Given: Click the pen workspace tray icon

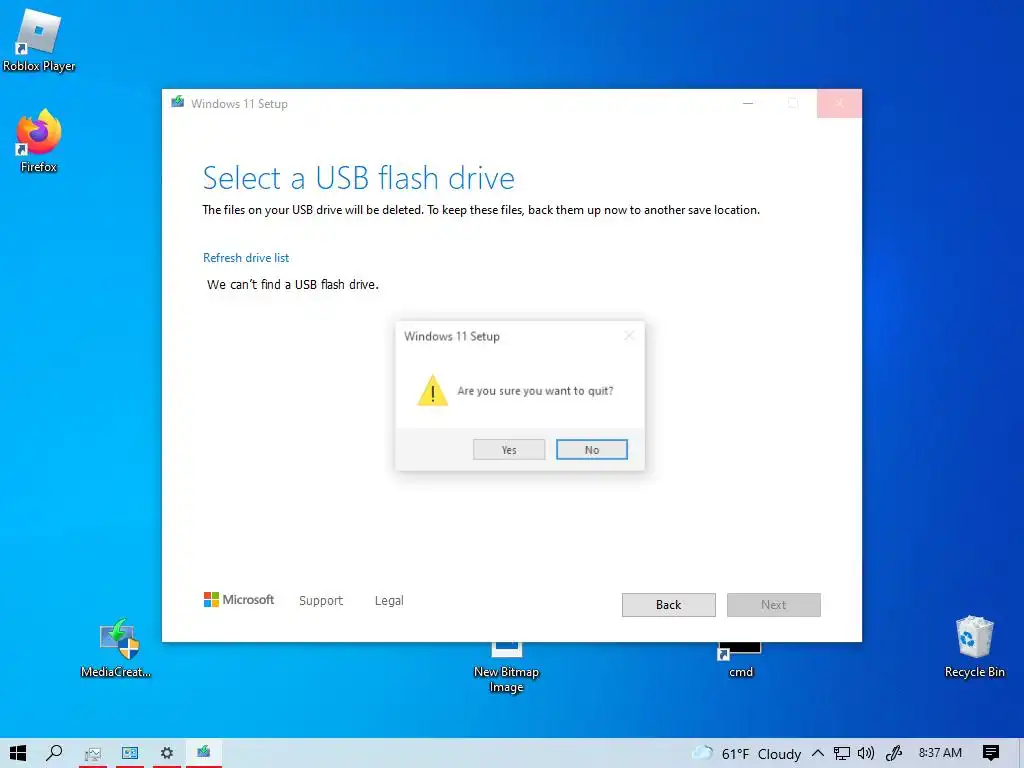Looking at the screenshot, I should (x=893, y=753).
